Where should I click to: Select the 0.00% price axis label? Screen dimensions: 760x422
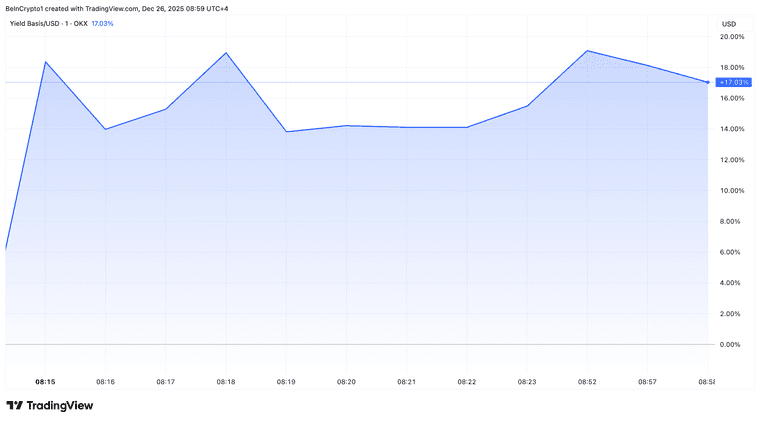point(732,344)
